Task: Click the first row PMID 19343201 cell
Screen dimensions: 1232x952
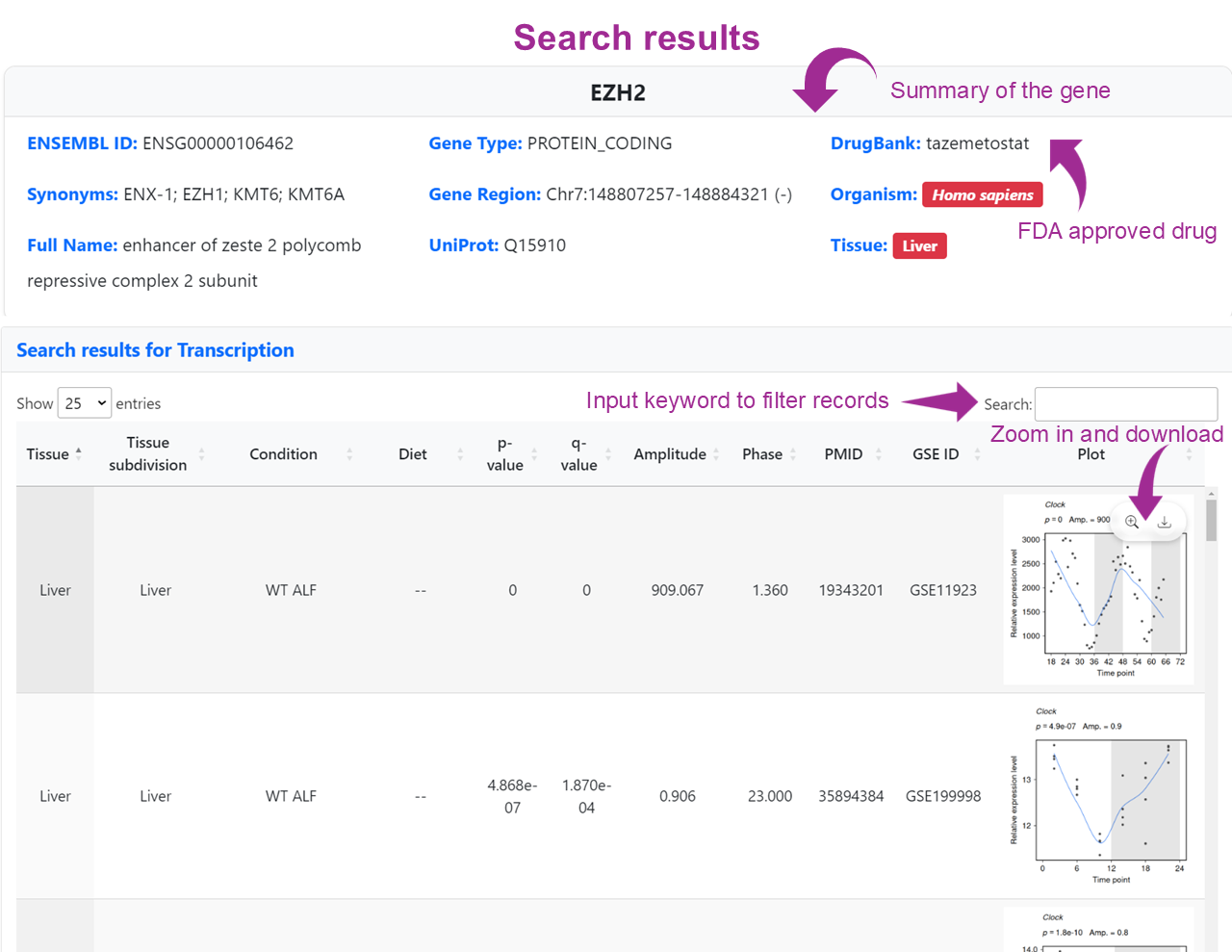Action: [x=851, y=590]
